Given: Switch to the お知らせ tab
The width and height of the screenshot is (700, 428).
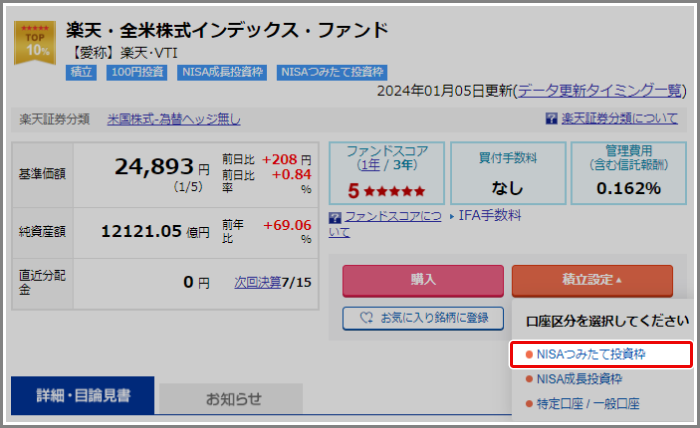Looking at the screenshot, I should pyautogui.click(x=231, y=399).
